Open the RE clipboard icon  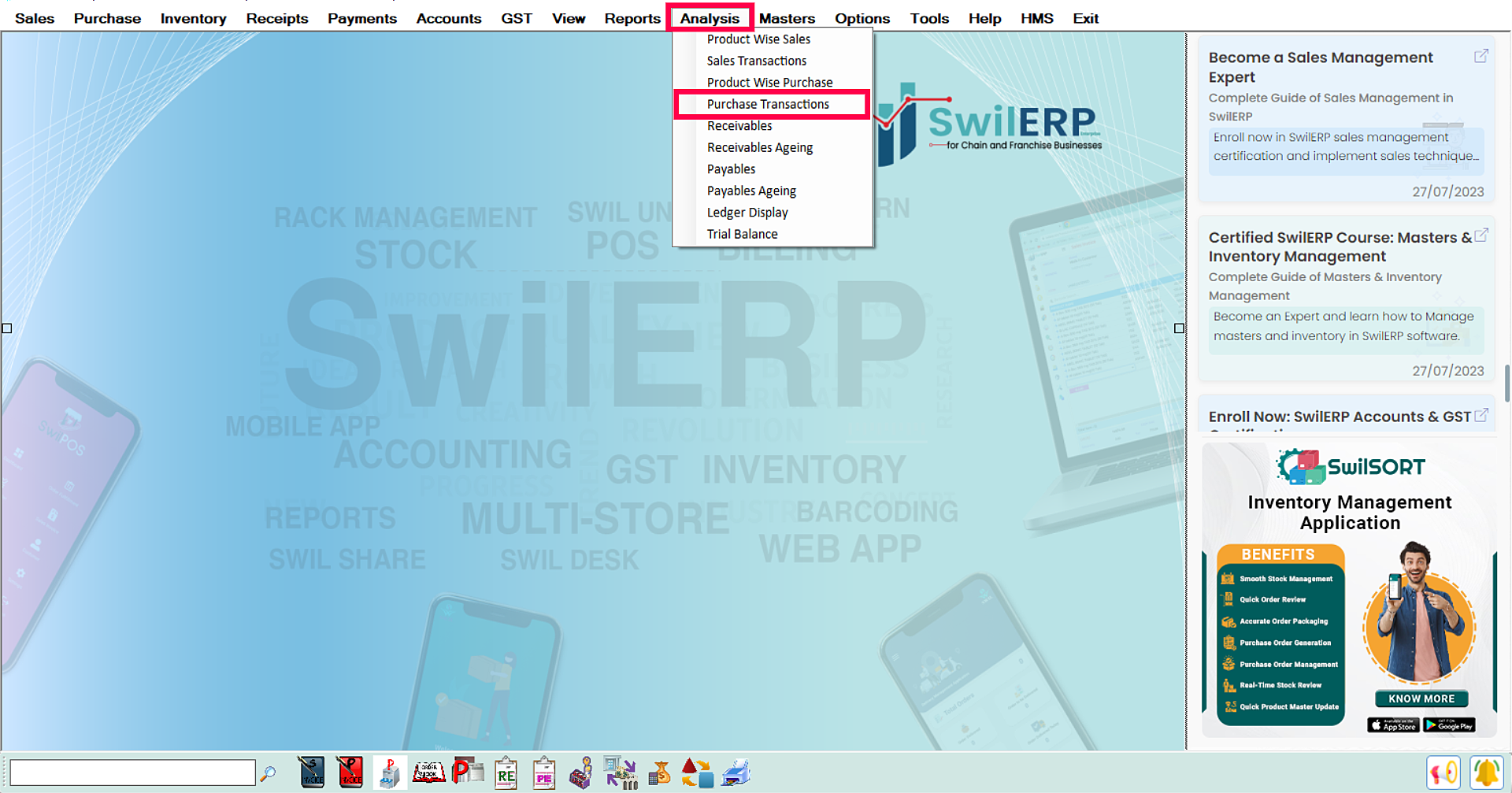point(506,773)
